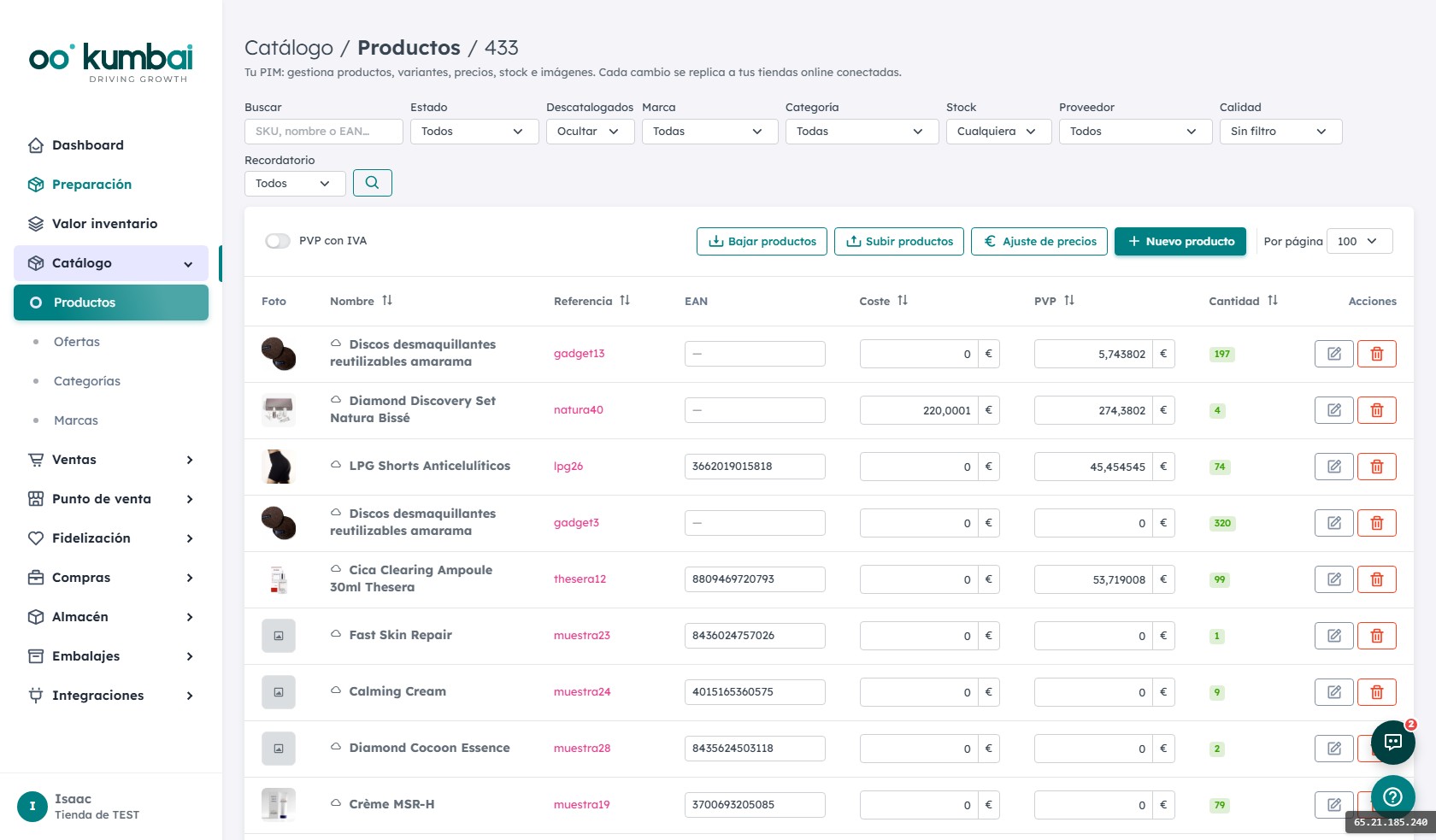Screen dimensions: 1436x840
Task: Click the Subir productos button
Action: click(x=899, y=241)
